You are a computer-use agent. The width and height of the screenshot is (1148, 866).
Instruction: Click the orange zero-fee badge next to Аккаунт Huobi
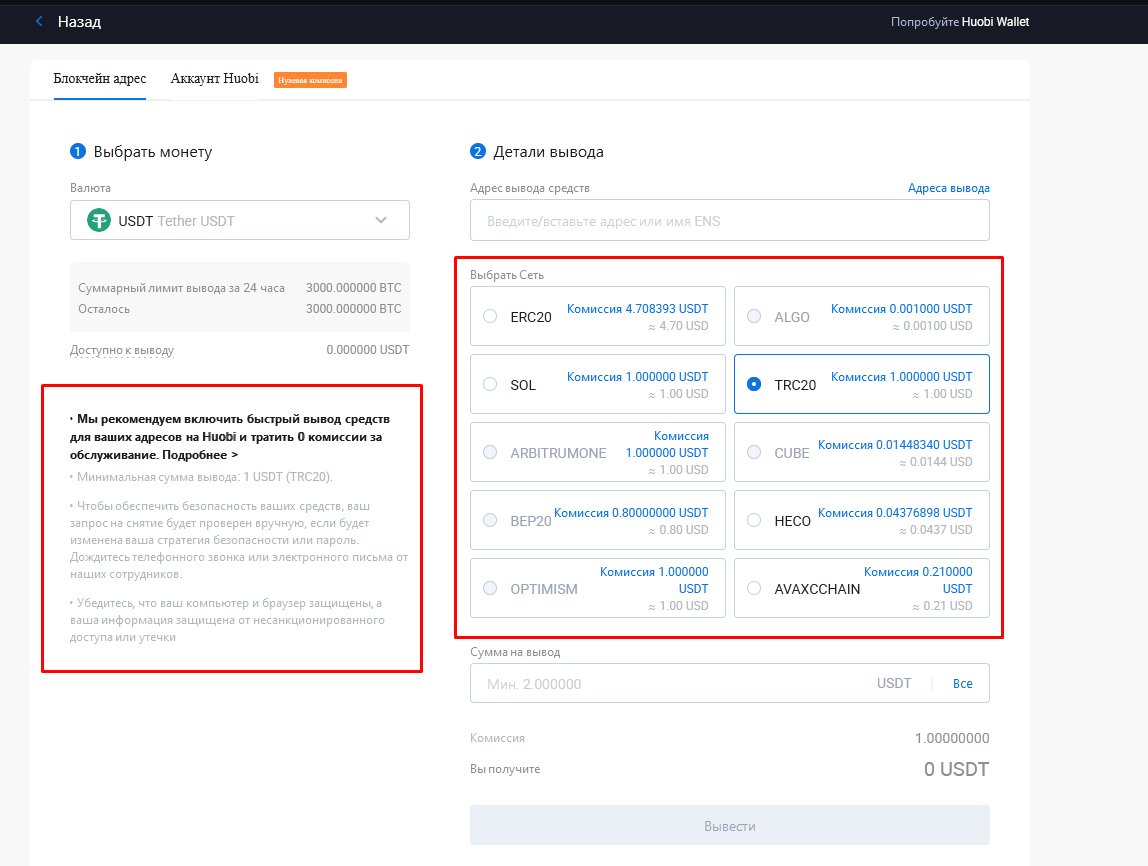(x=310, y=80)
